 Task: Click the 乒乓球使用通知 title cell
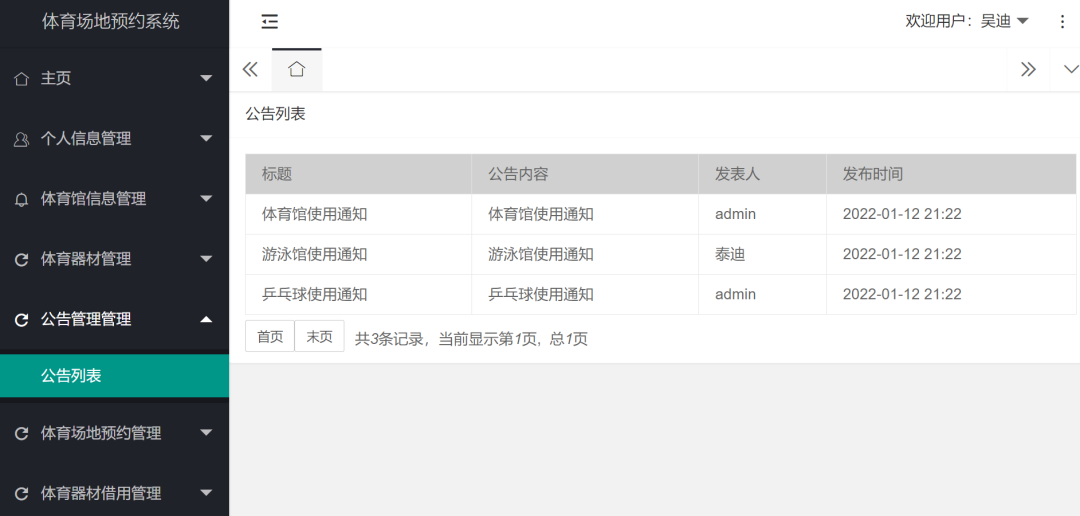pyautogui.click(x=358, y=294)
